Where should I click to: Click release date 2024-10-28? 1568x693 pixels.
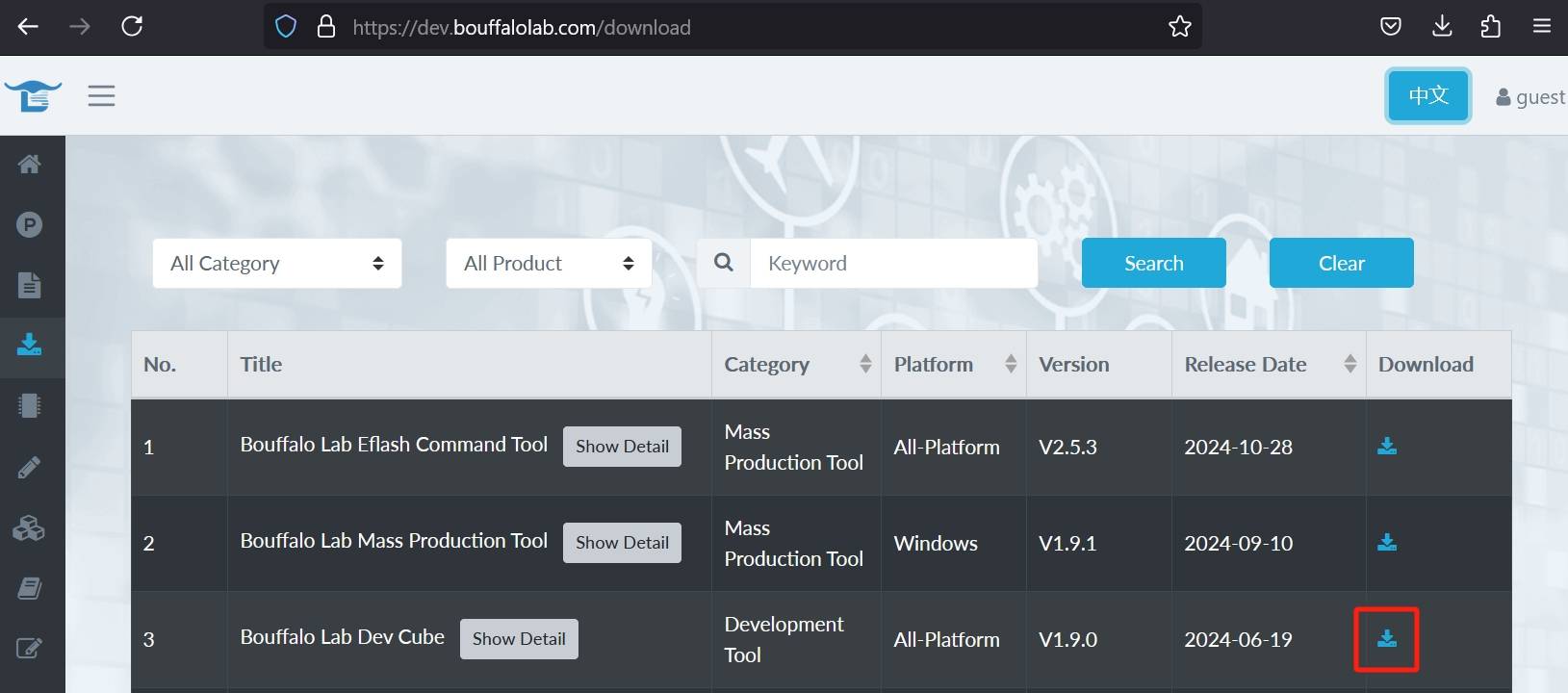(1238, 447)
